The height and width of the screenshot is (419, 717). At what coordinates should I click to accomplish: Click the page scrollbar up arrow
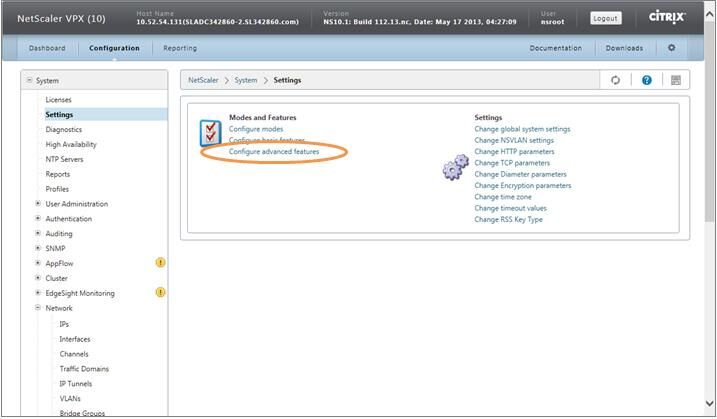click(709, 14)
